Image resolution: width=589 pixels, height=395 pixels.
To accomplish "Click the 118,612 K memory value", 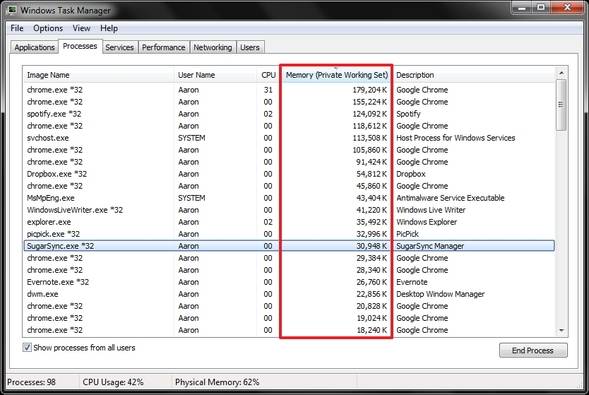I will coord(370,126).
